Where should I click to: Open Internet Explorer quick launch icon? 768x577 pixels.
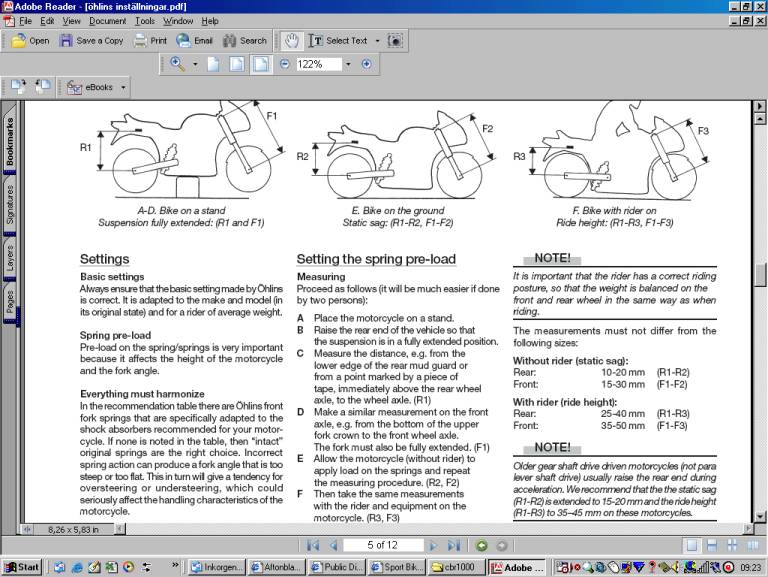click(77, 567)
